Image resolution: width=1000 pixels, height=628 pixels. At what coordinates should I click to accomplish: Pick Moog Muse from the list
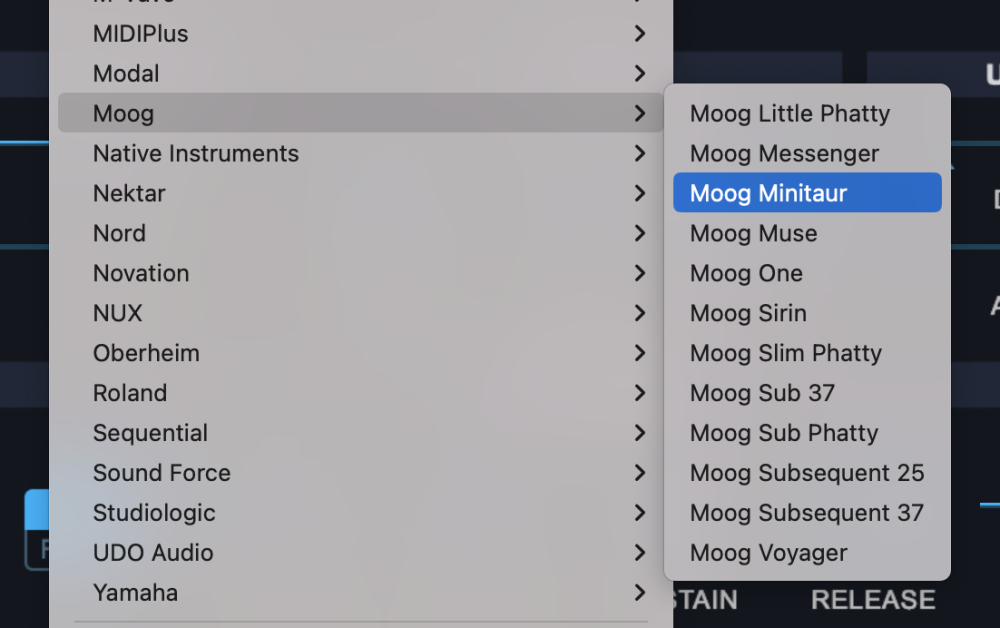coord(753,233)
